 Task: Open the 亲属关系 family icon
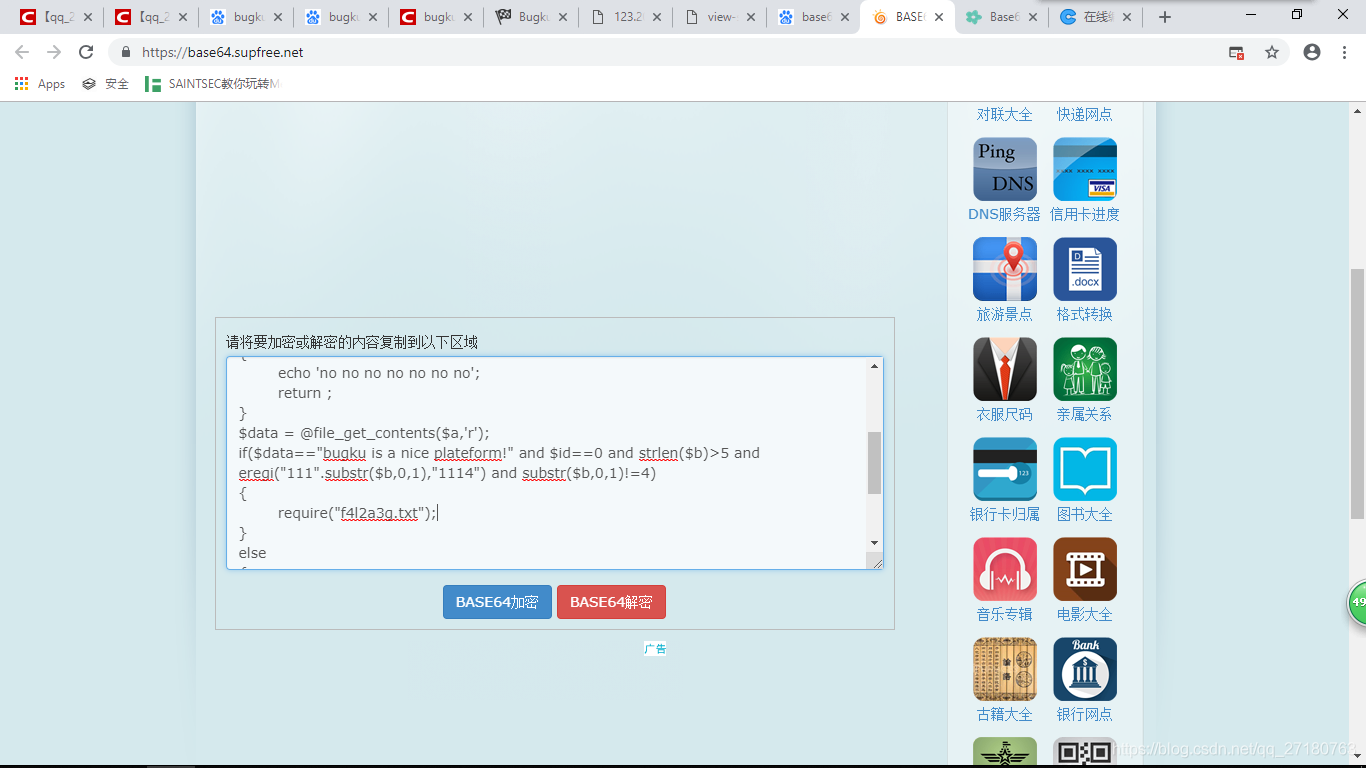[1085, 369]
